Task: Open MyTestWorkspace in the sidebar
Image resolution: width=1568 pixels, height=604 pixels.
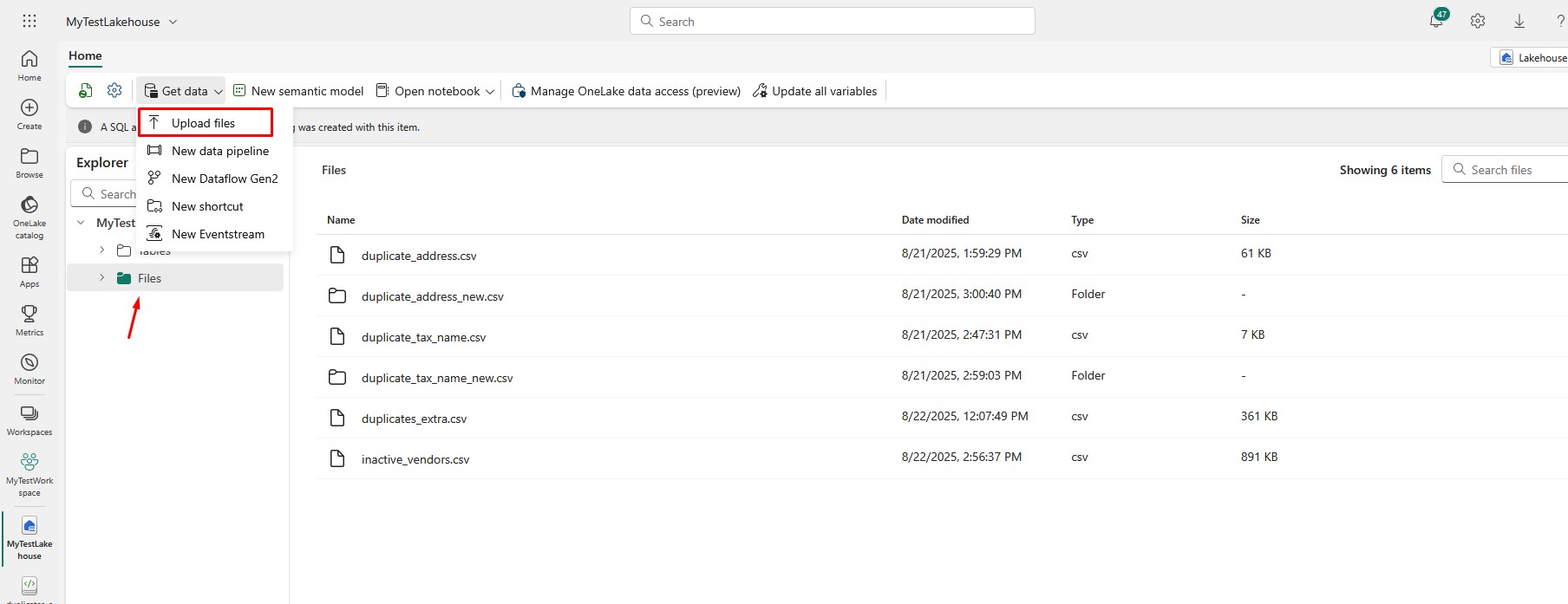Action: pyautogui.click(x=29, y=475)
